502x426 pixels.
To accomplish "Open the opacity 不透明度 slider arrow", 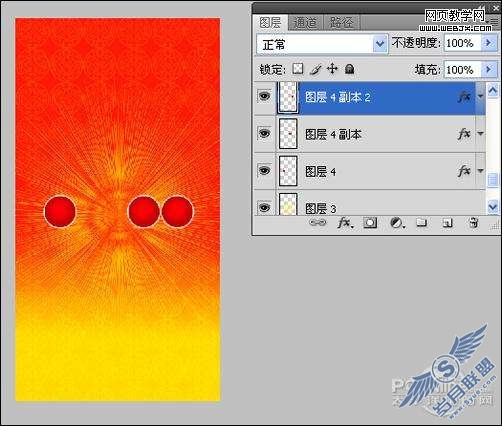I will coord(489,43).
